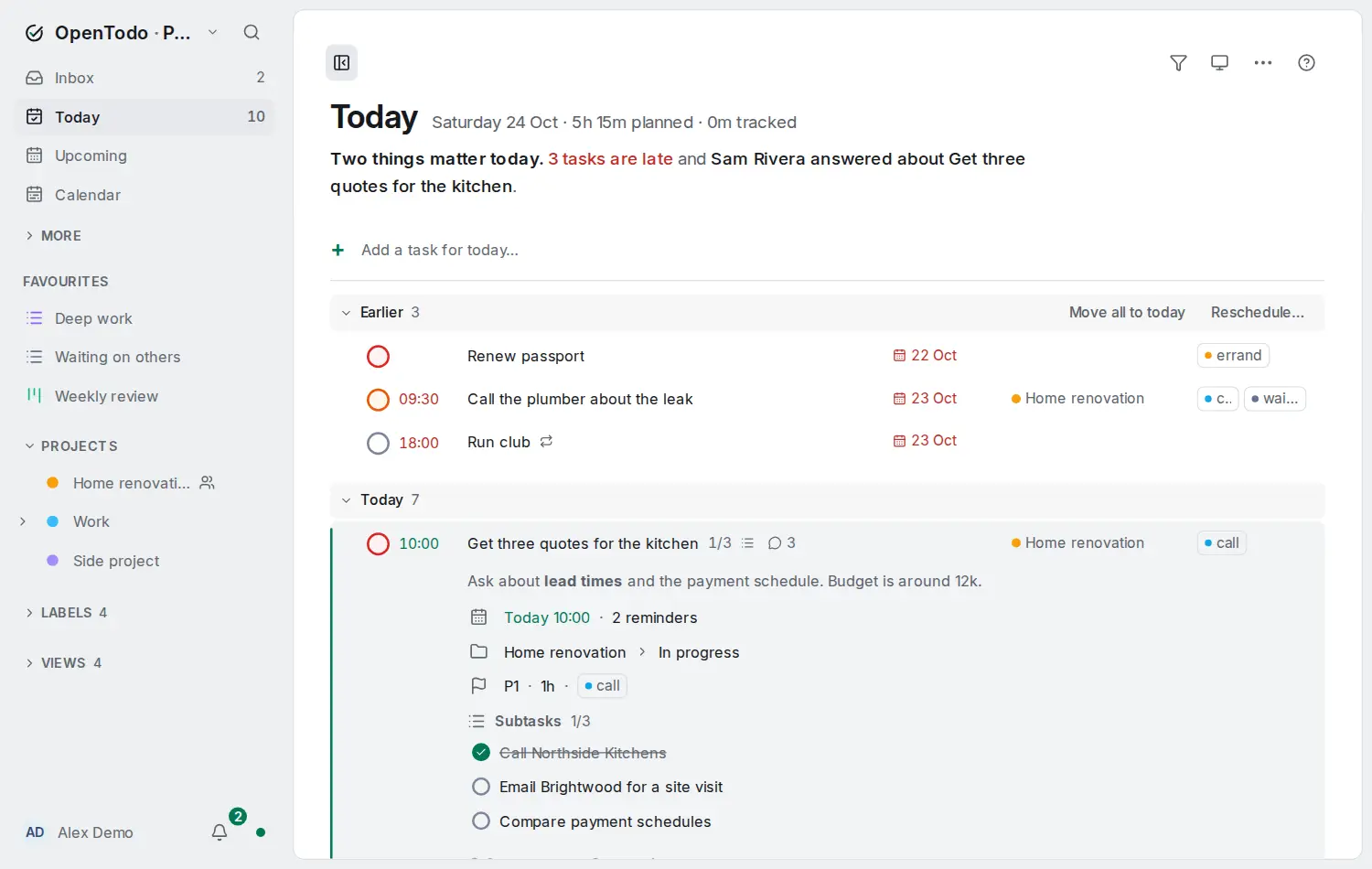Go to Upcoming view
Viewport: 1372px width, 869px height.
[145, 156]
